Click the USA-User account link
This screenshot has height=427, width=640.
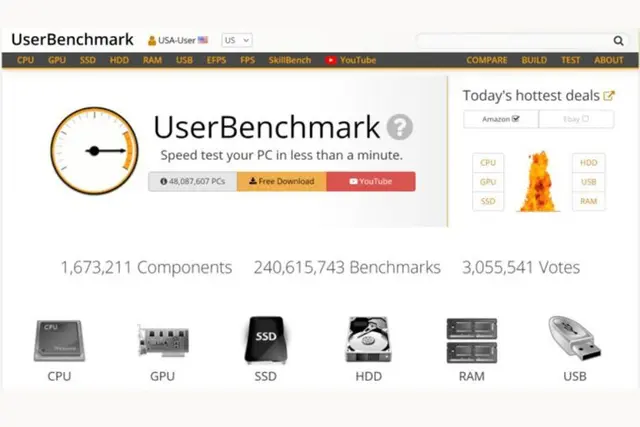point(177,40)
